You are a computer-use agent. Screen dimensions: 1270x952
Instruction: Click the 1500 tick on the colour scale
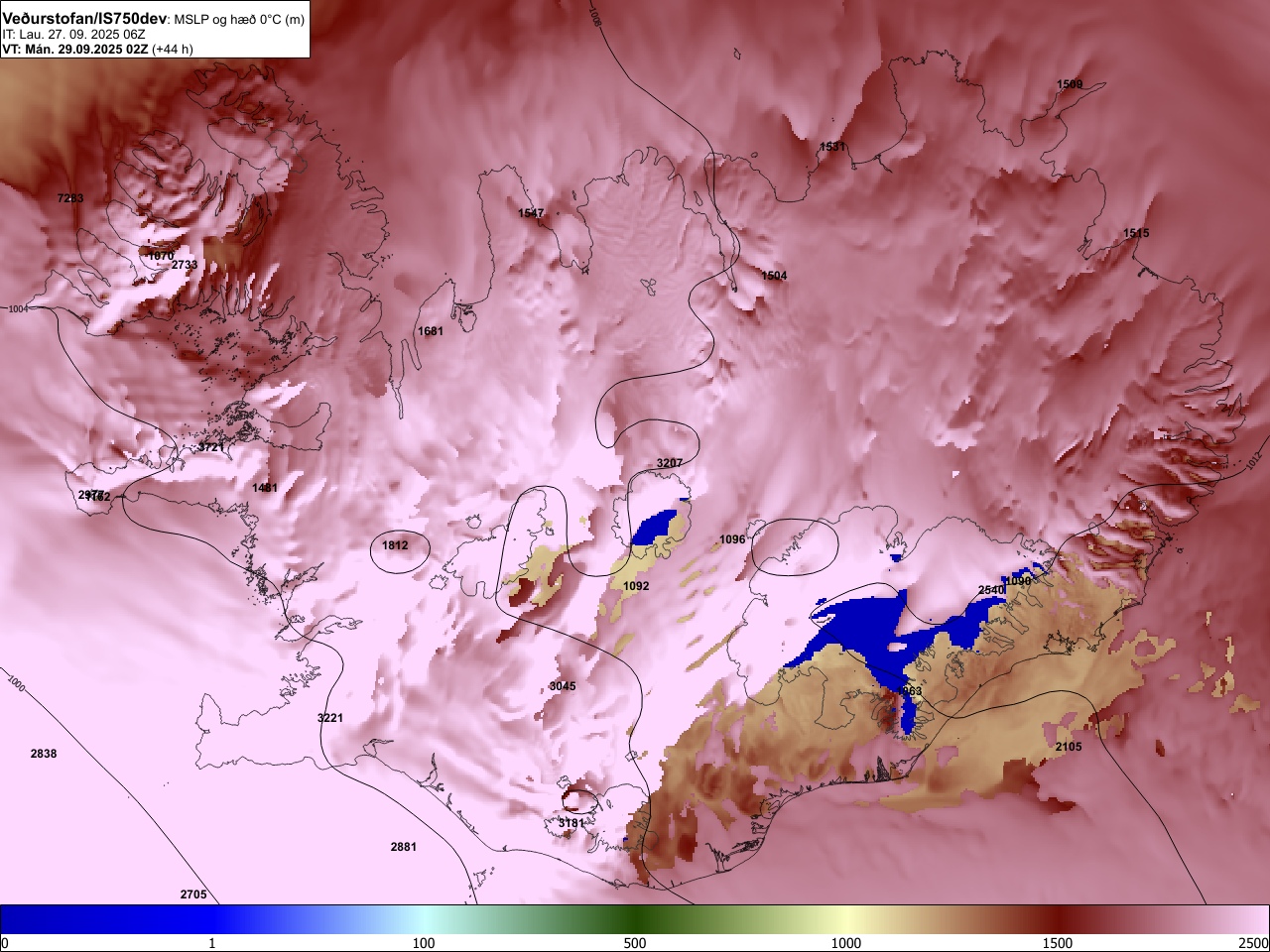point(1058,943)
